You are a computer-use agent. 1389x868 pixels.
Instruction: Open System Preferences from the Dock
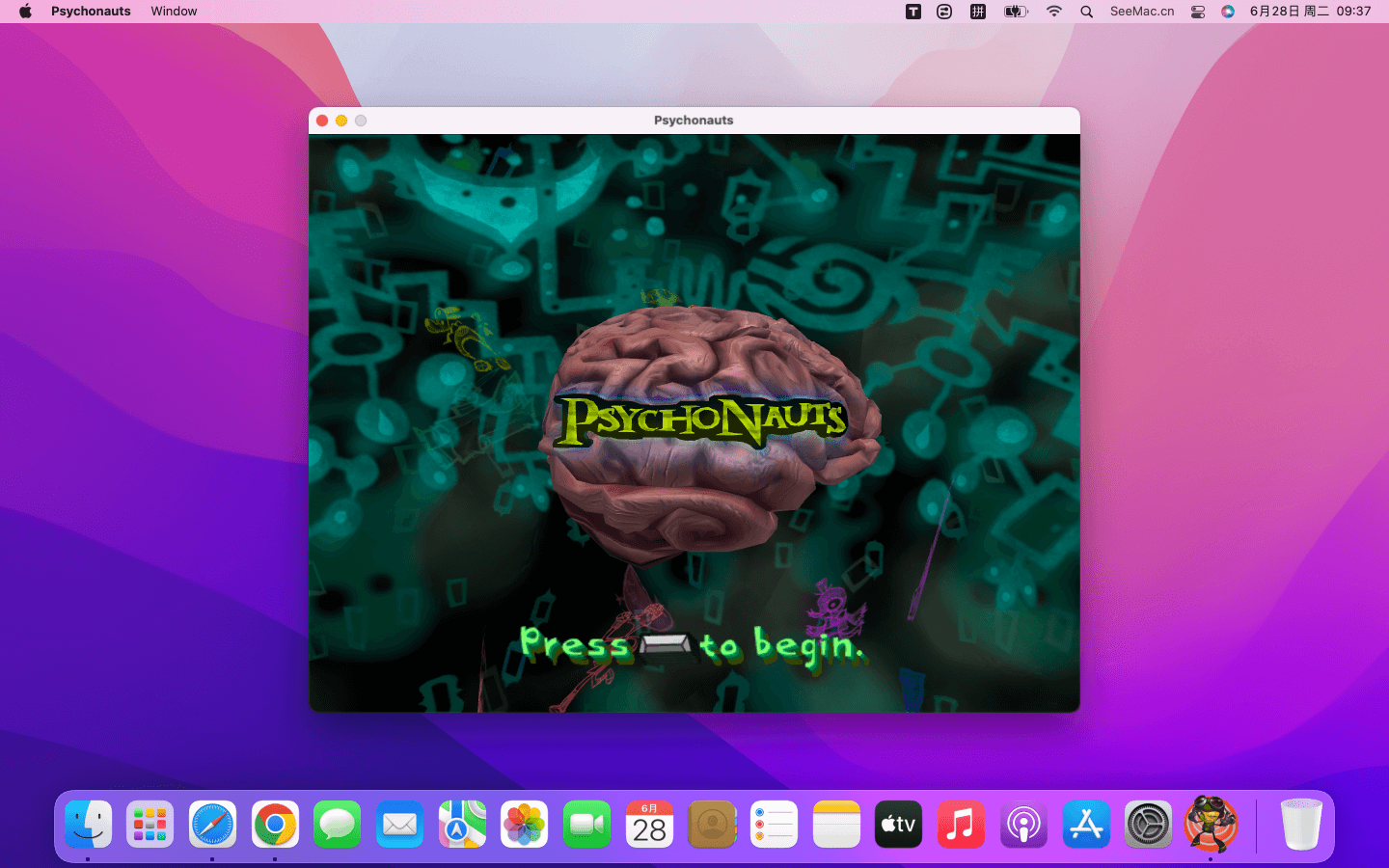tap(1148, 825)
